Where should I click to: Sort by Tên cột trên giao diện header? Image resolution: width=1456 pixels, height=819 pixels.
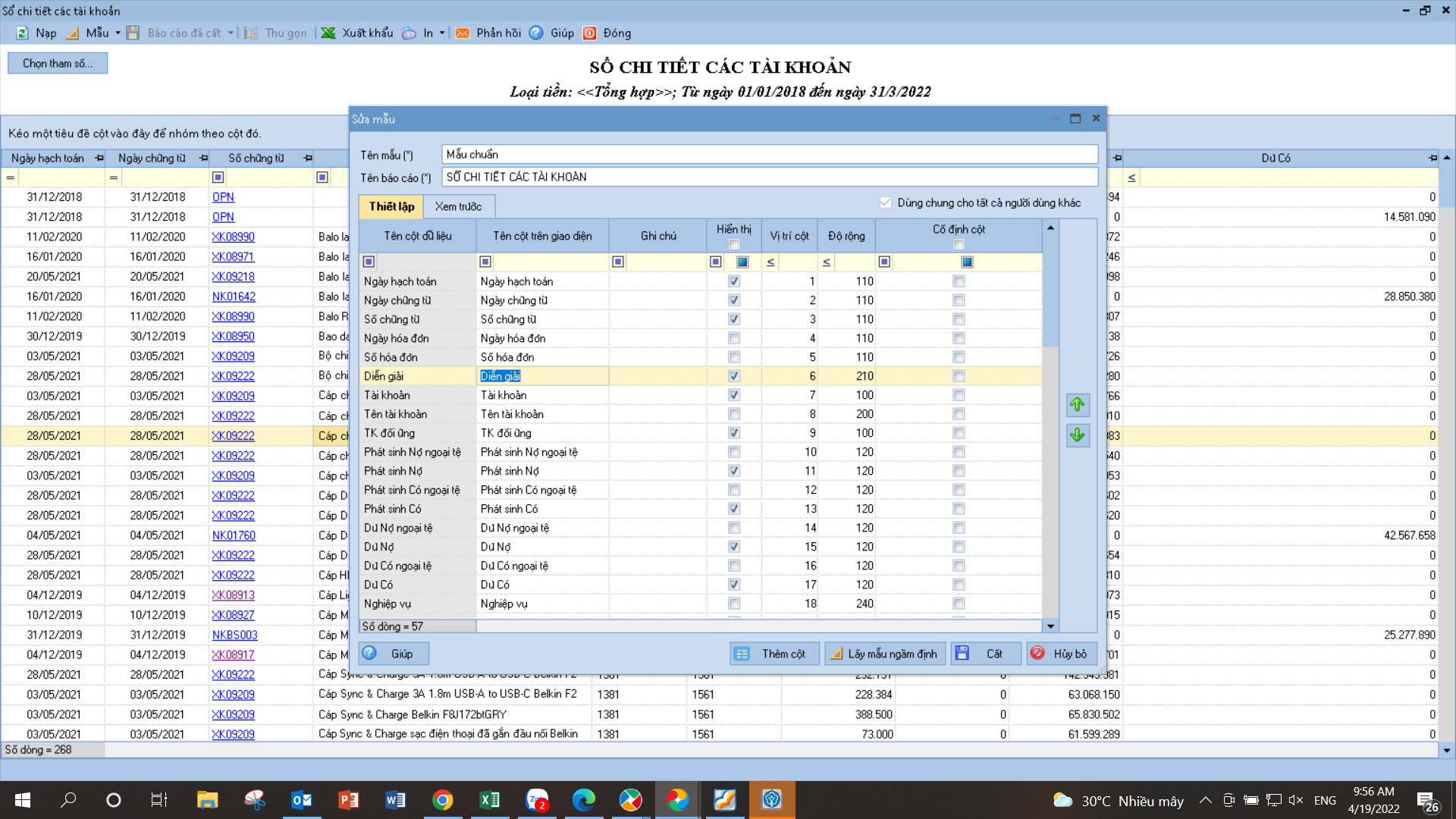coord(542,236)
